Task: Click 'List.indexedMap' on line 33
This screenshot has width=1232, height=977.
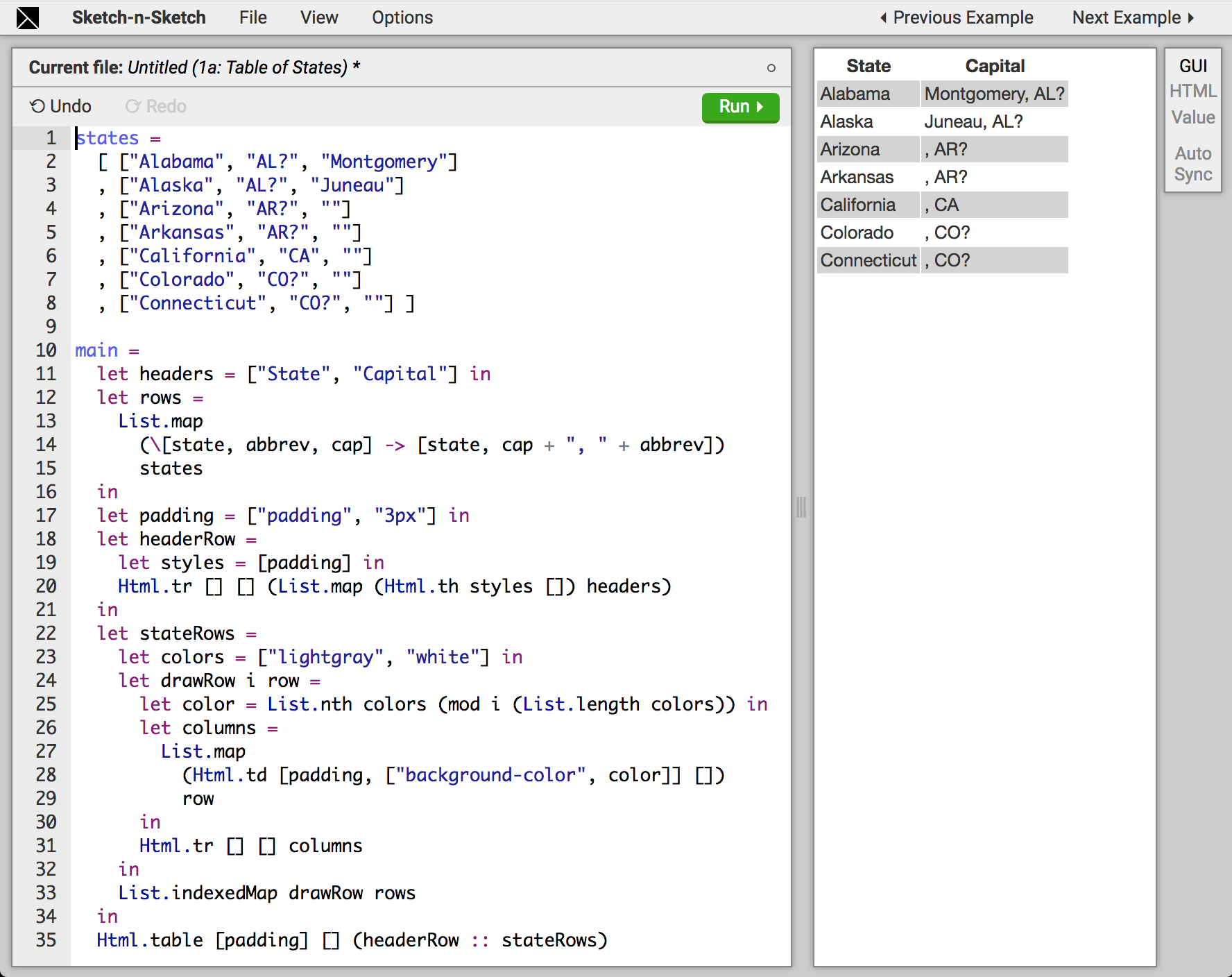Action: [x=198, y=893]
